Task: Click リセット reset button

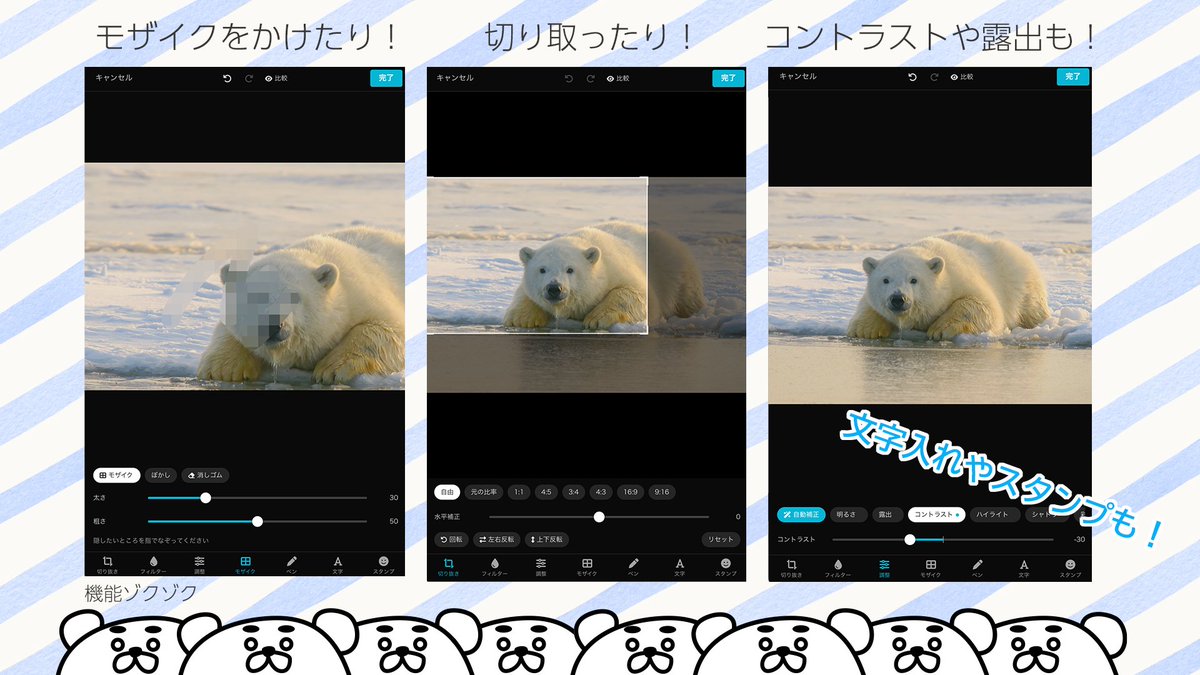Action: [720, 539]
